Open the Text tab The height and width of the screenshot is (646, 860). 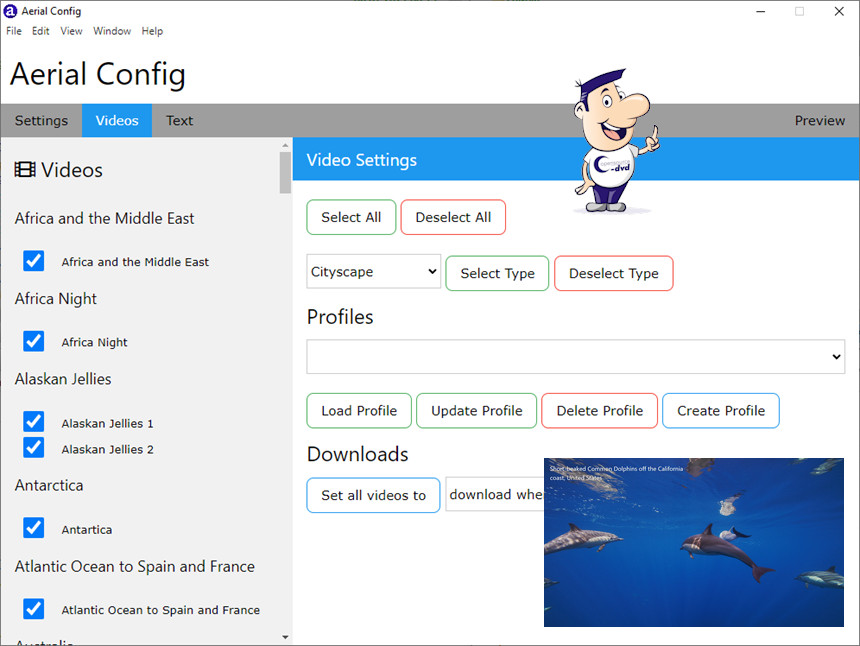(x=180, y=121)
